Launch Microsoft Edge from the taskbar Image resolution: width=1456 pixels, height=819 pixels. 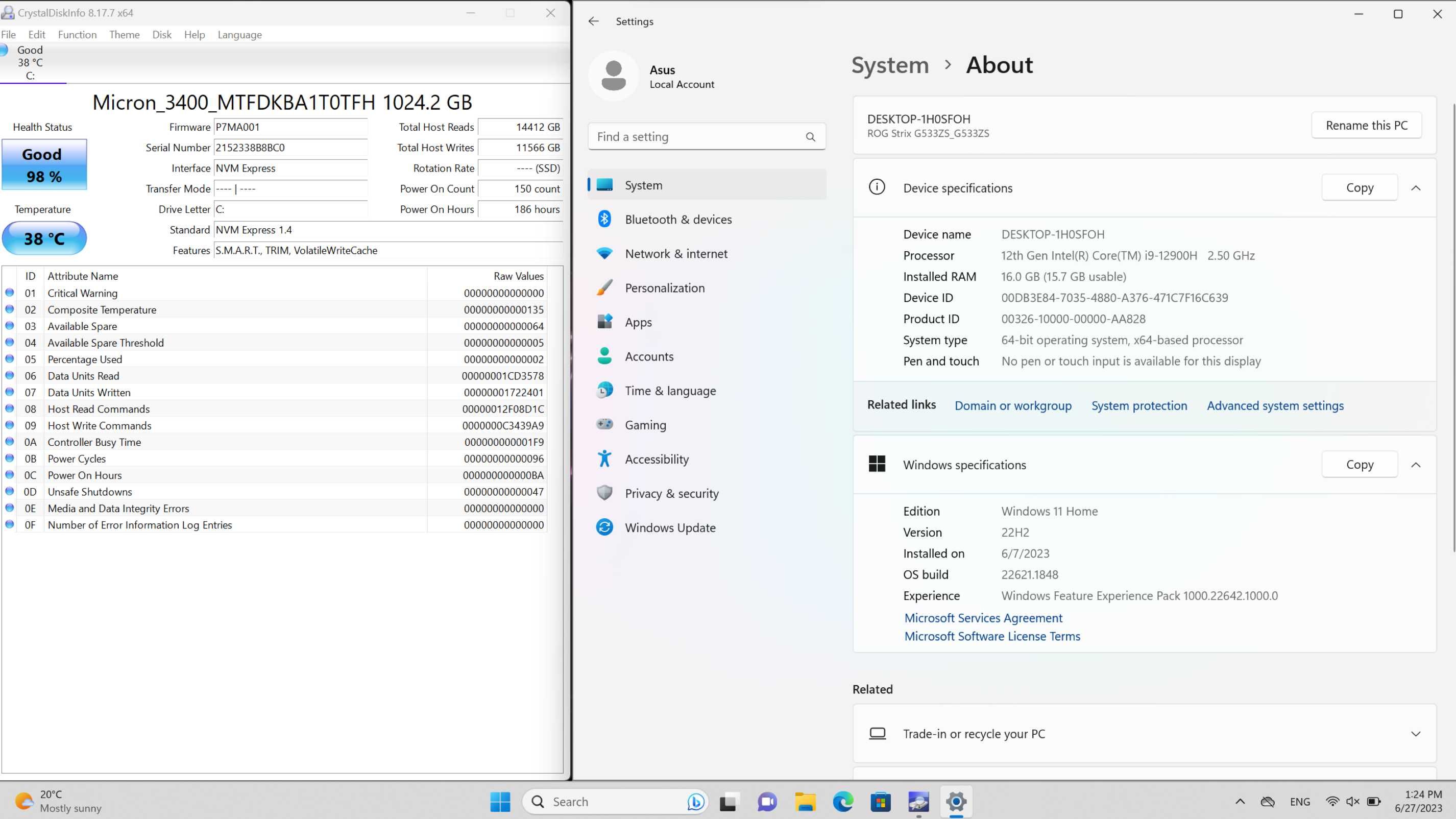(843, 802)
